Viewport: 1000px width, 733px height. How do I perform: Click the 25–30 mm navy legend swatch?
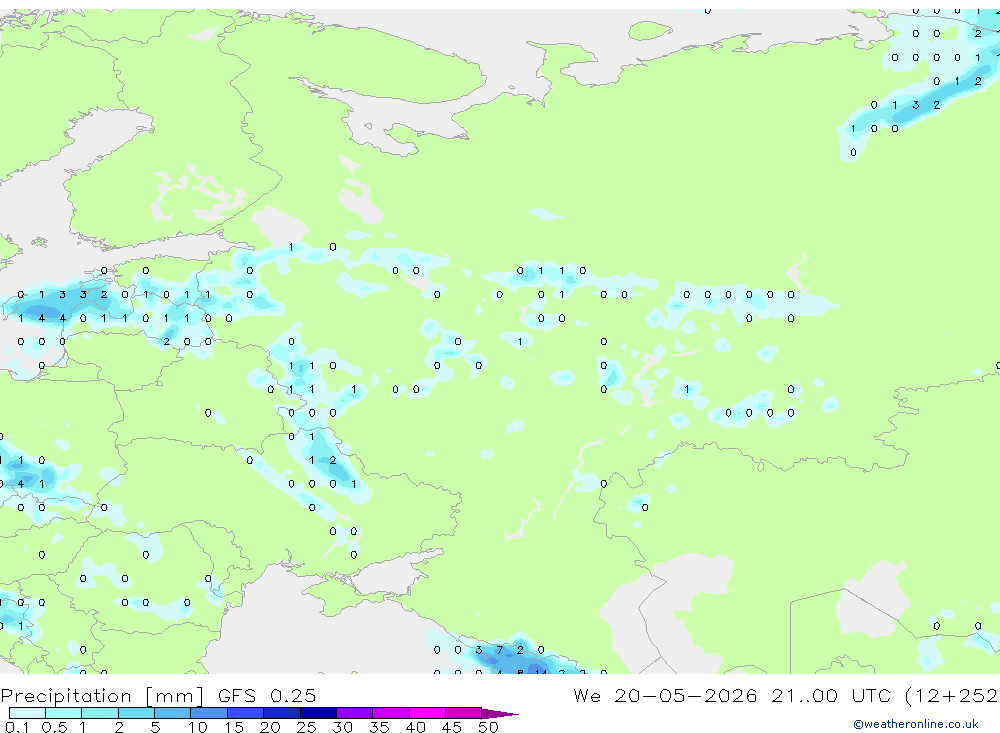[x=318, y=713]
